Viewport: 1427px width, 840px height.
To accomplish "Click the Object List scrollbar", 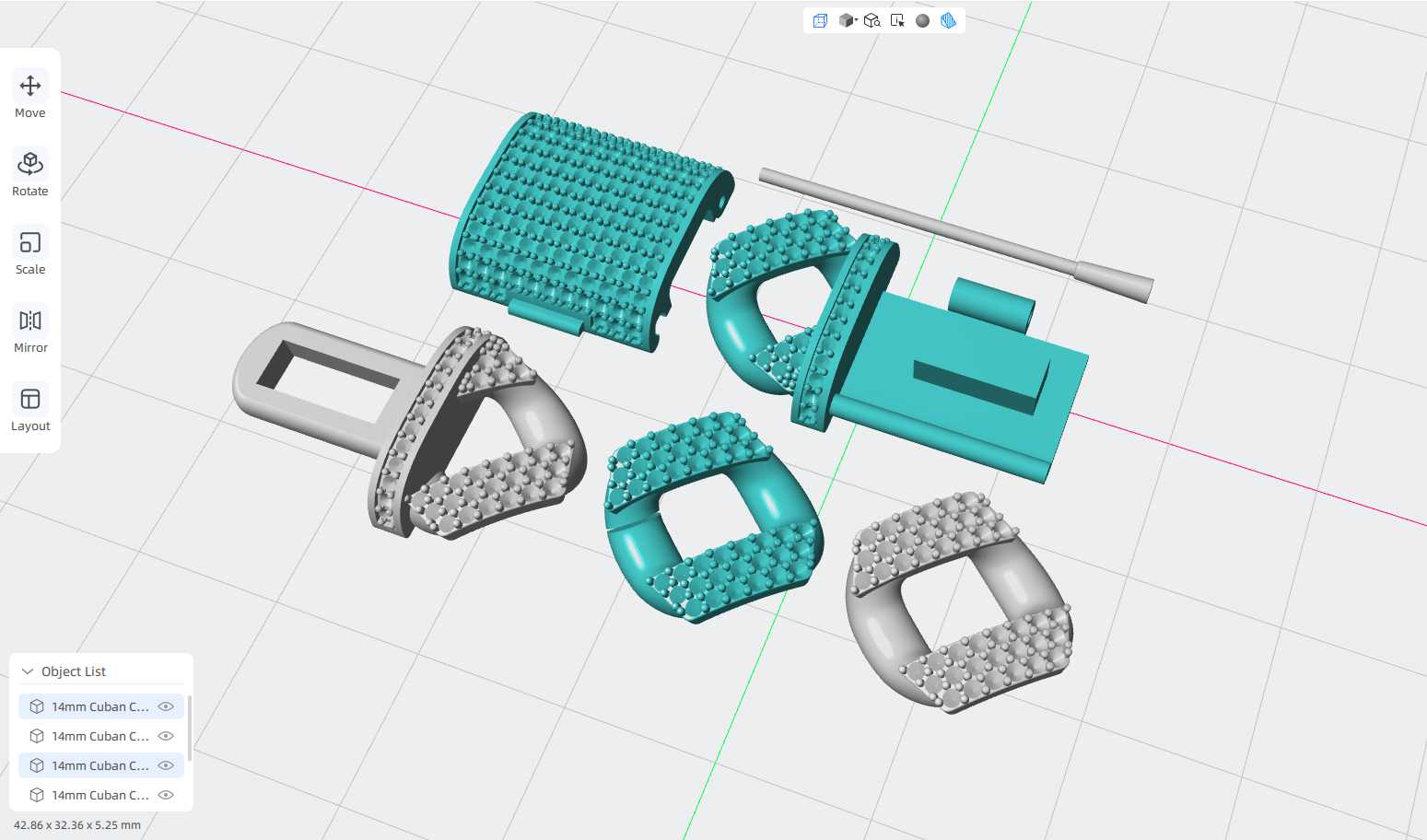I will click(x=190, y=728).
